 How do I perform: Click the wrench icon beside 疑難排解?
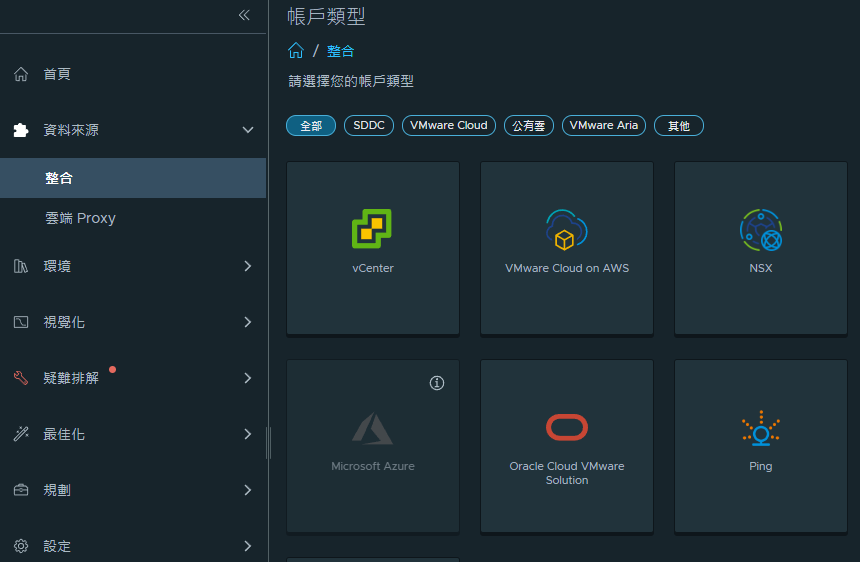(x=21, y=378)
